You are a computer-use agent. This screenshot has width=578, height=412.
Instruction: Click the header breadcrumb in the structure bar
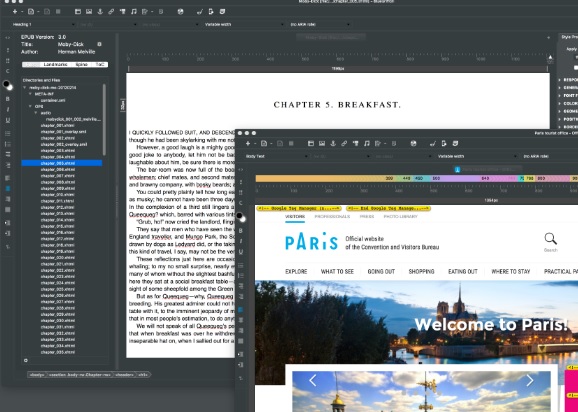point(125,375)
